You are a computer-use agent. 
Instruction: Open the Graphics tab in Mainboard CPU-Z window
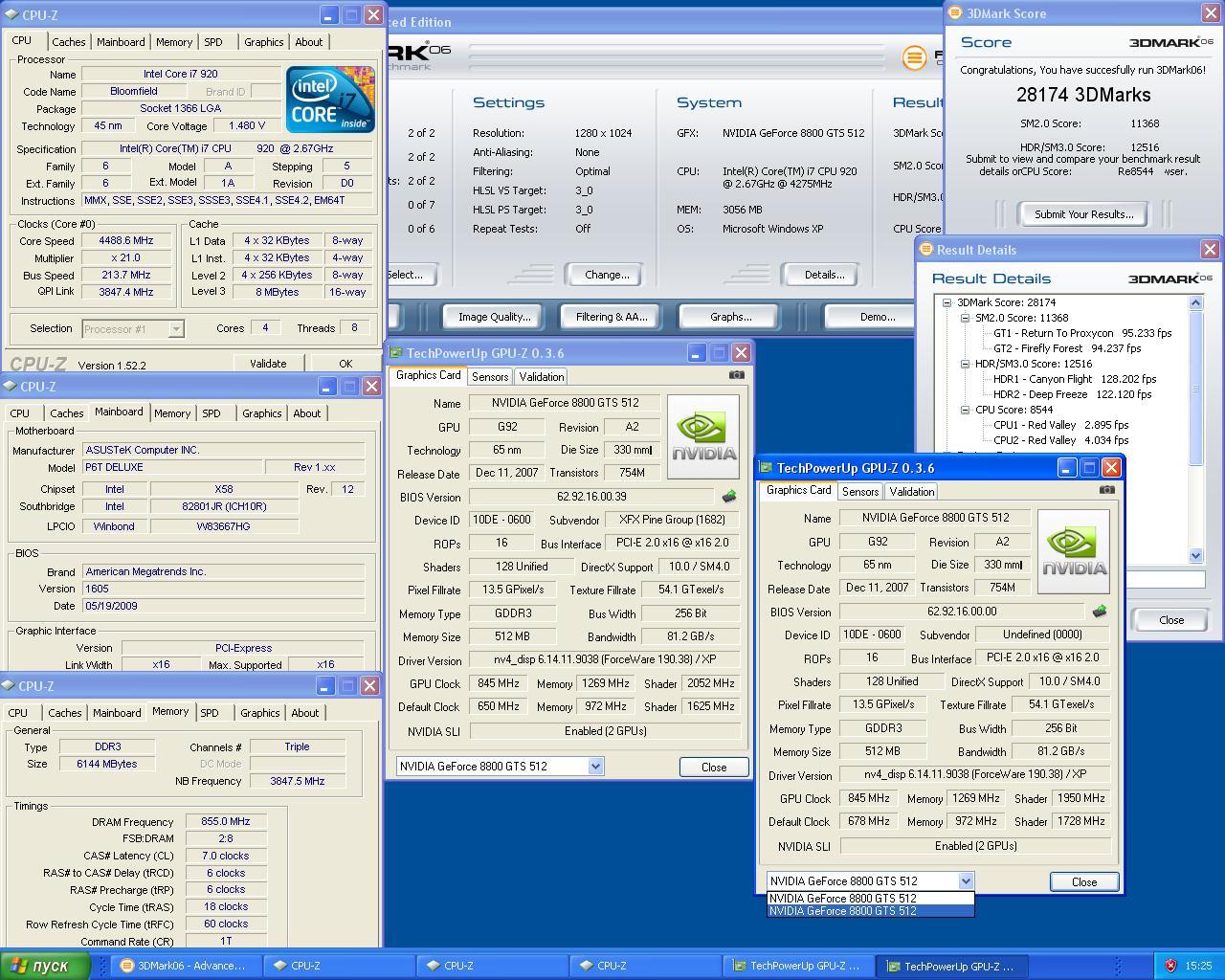click(261, 413)
